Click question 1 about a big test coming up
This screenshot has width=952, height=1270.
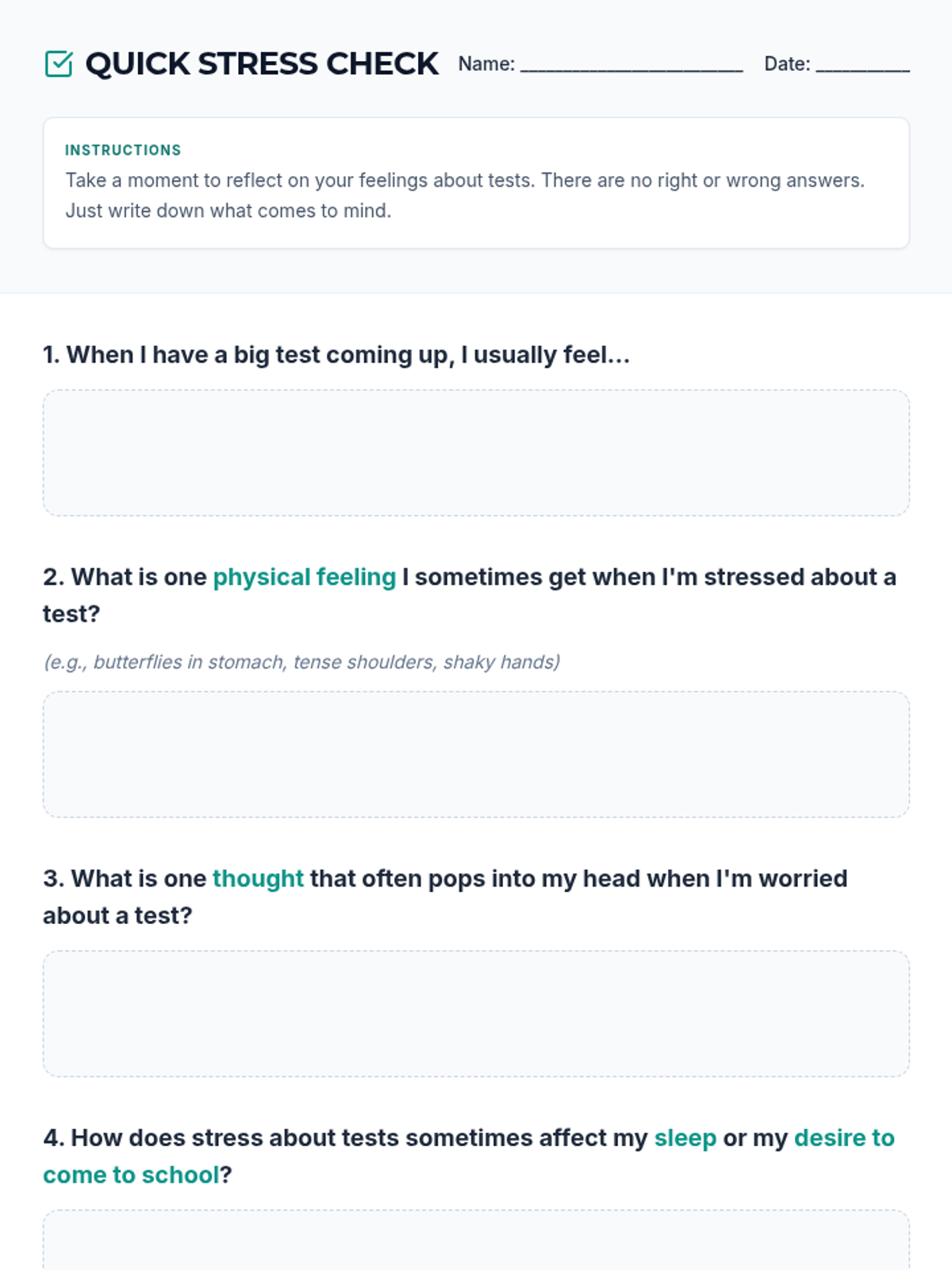coord(336,355)
